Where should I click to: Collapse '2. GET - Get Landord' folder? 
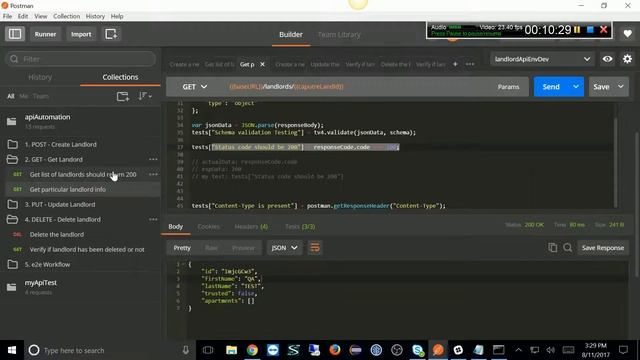pyautogui.click(x=53, y=160)
